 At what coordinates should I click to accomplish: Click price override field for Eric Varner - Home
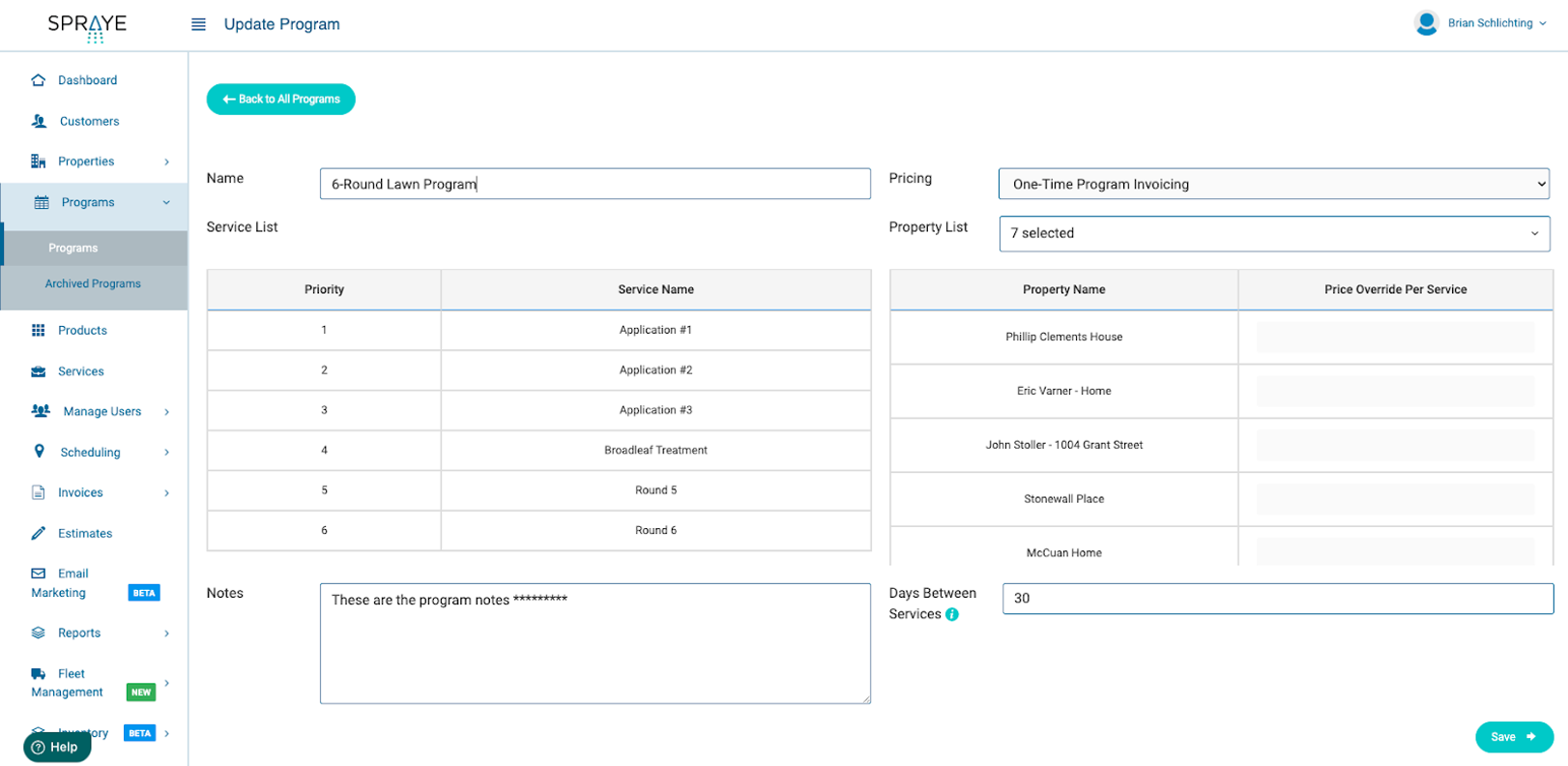click(1395, 391)
